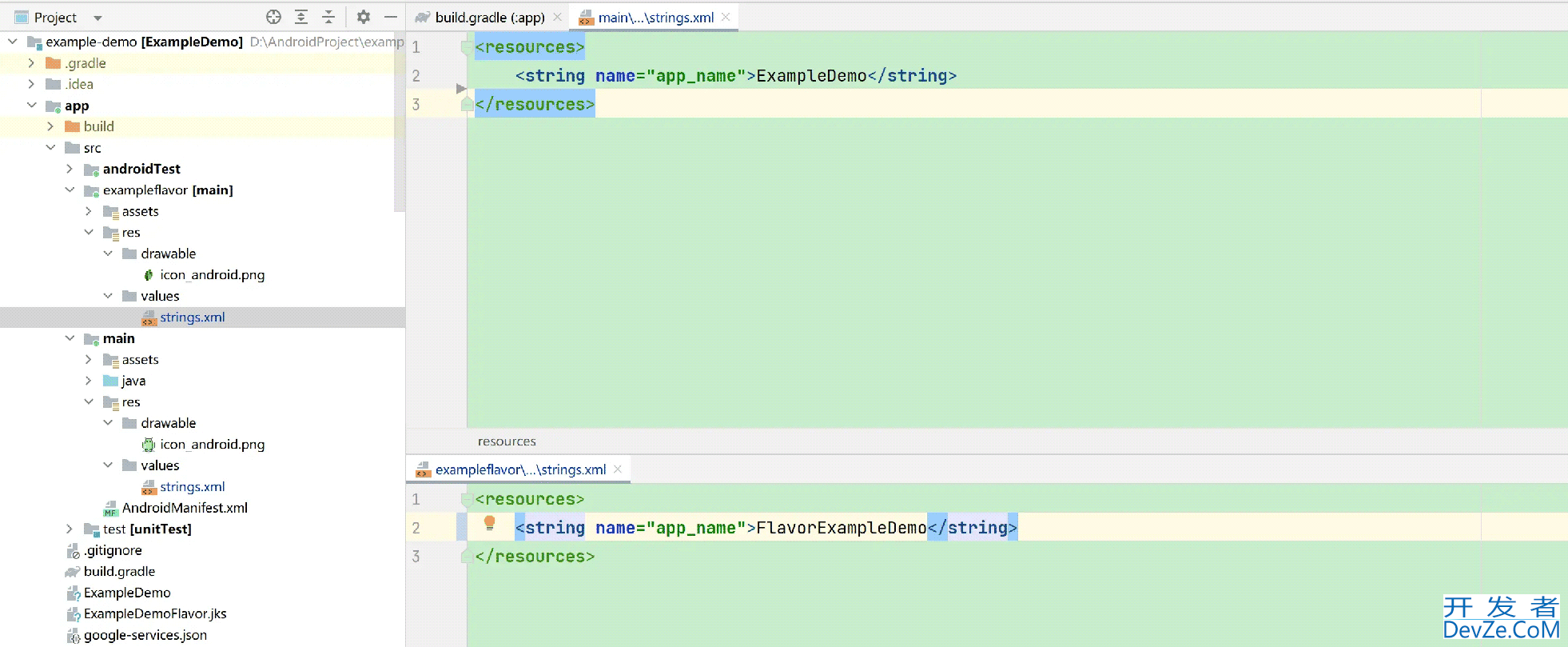Select the values folder under main res
1568x647 pixels.
[160, 465]
